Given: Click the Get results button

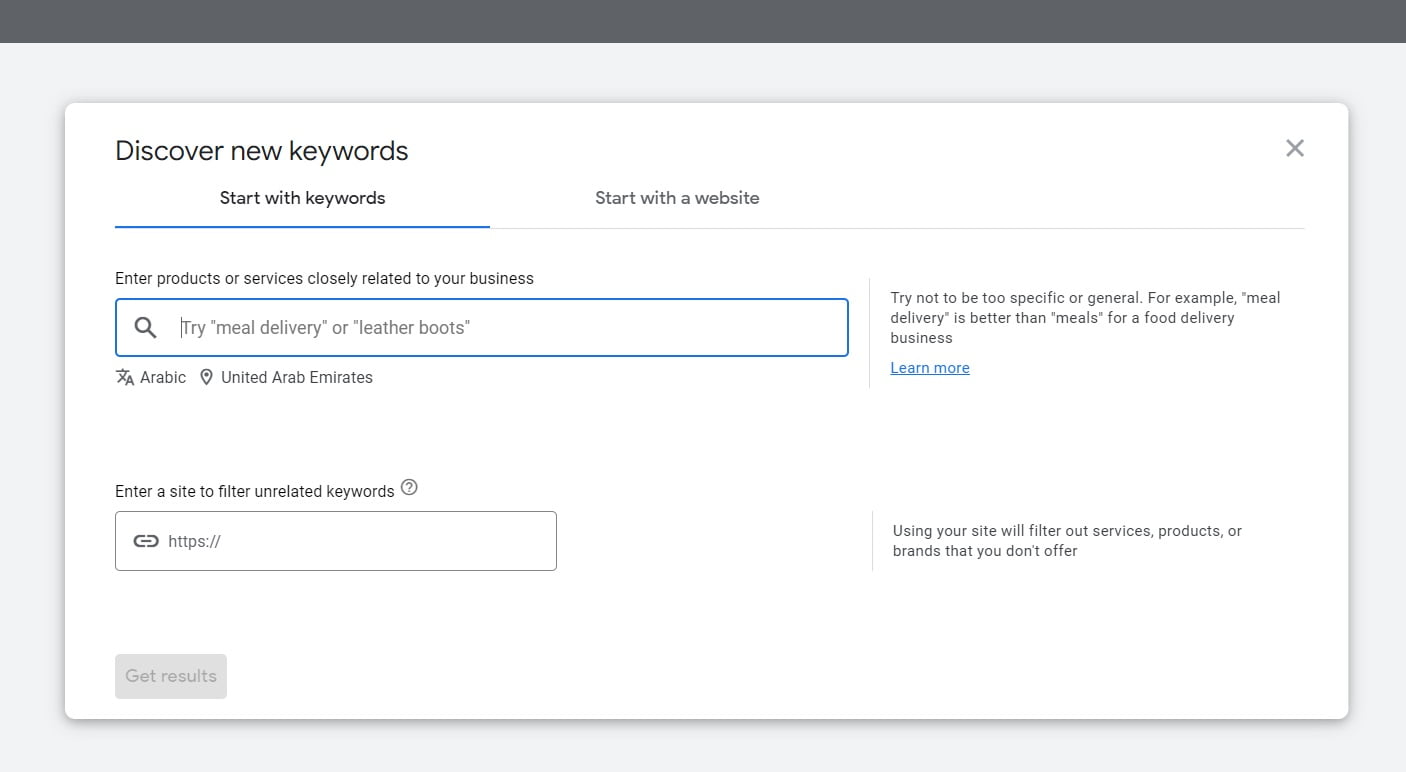Looking at the screenshot, I should [x=171, y=676].
